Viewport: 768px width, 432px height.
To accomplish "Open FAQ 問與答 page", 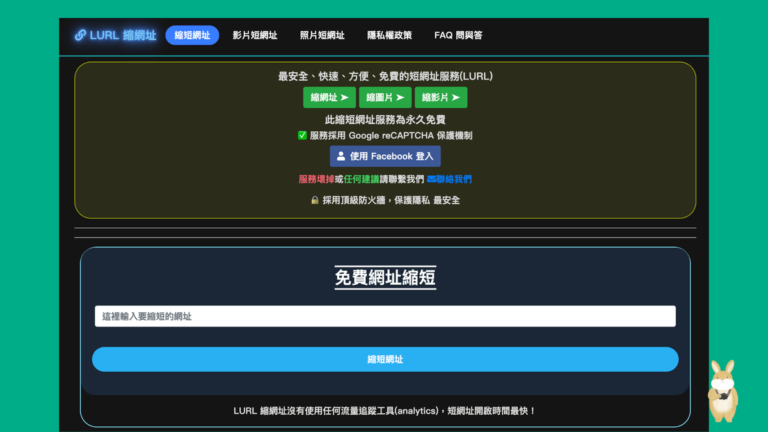I will click(x=458, y=35).
